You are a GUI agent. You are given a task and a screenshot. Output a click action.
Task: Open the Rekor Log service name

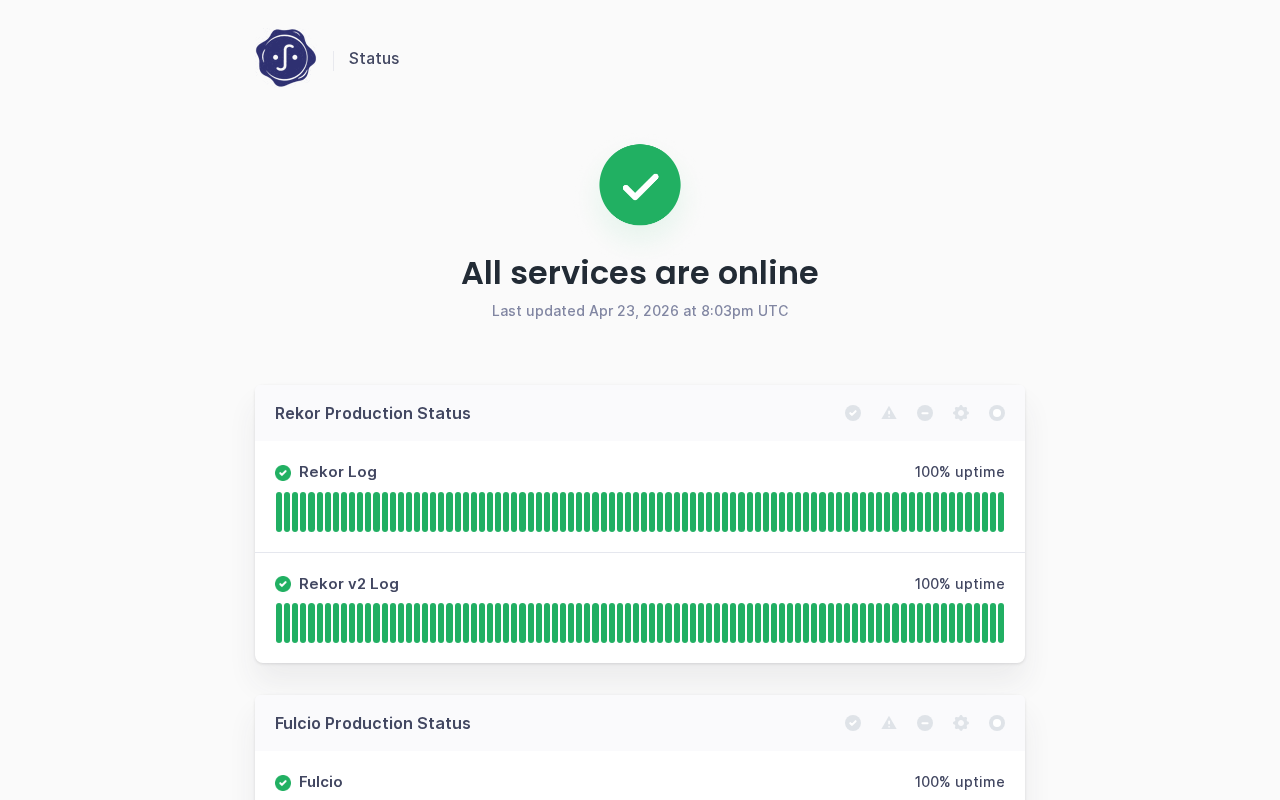tap(338, 472)
